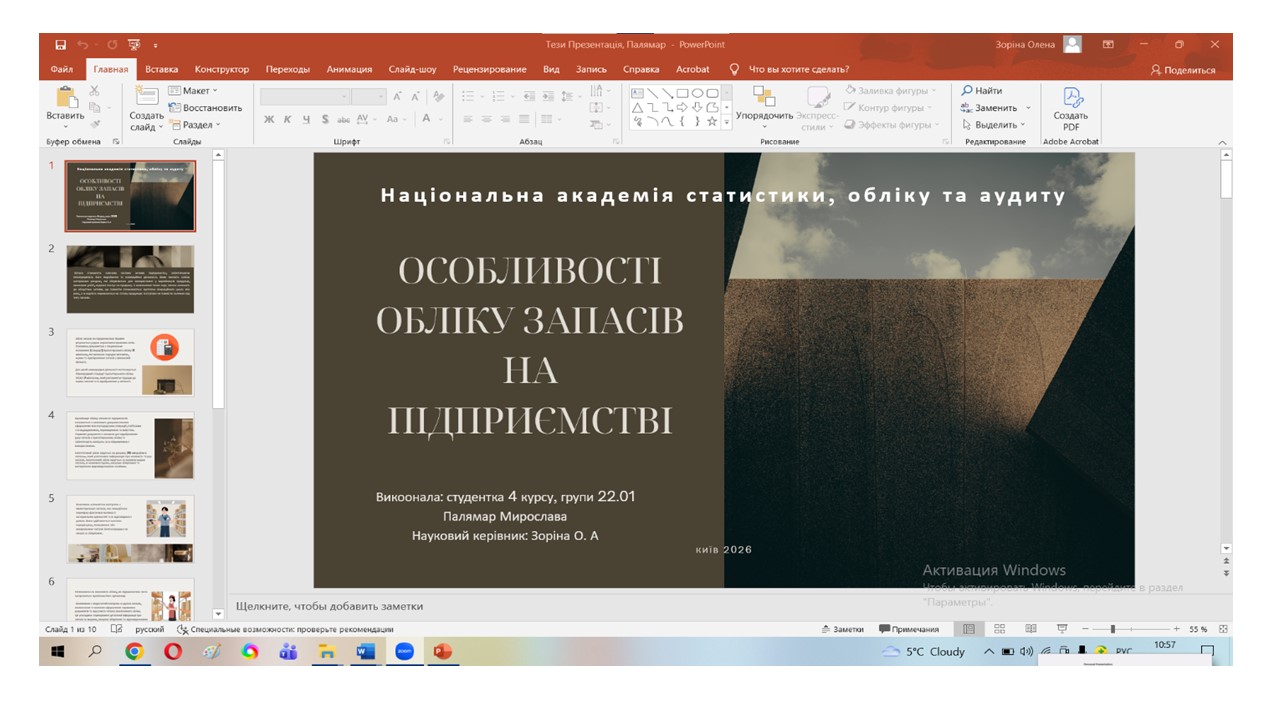Viewport: 1280px width, 720px height.
Task: Start slideshow from the status bar icon
Action: [1062, 629]
